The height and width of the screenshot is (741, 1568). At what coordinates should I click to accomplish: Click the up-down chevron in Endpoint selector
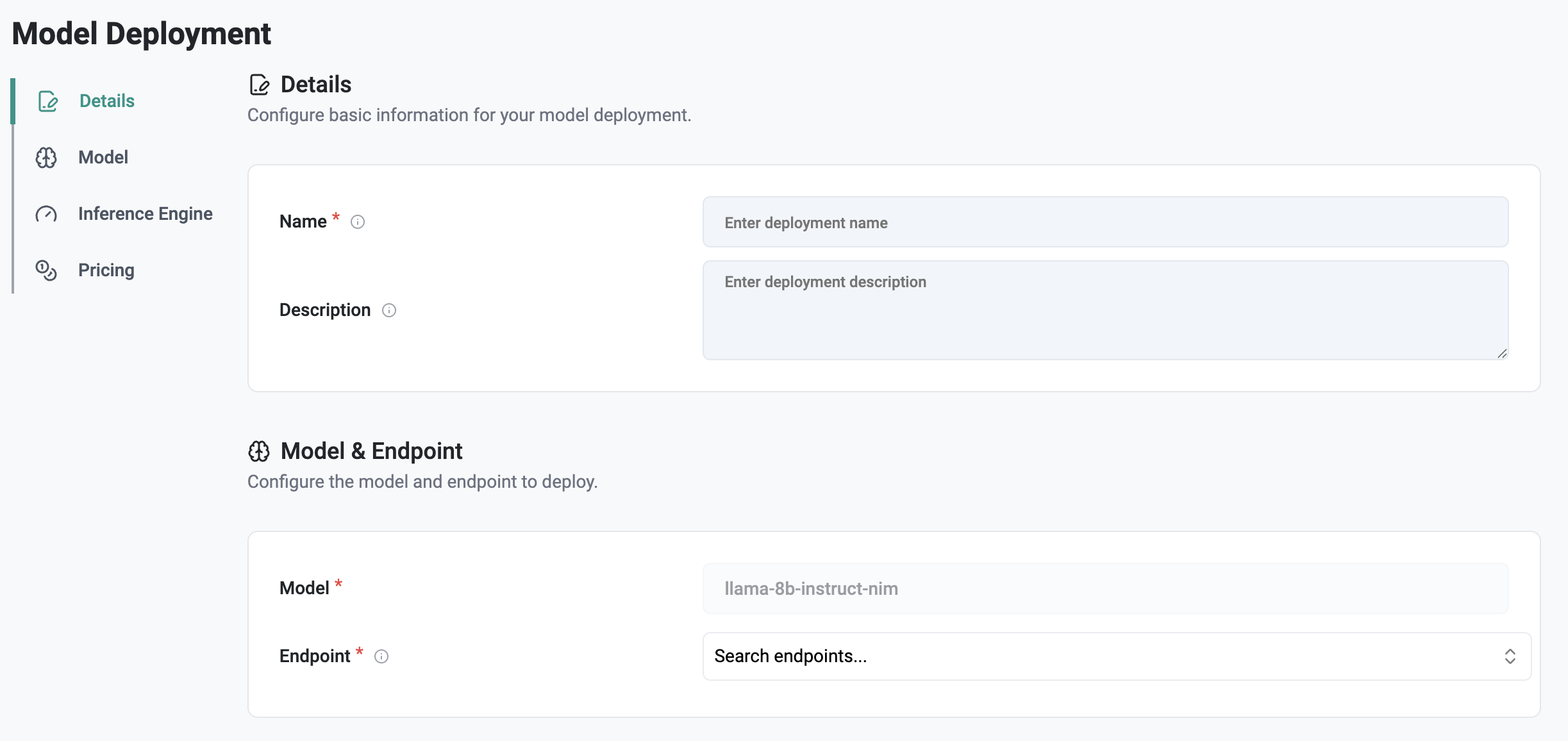coord(1510,656)
